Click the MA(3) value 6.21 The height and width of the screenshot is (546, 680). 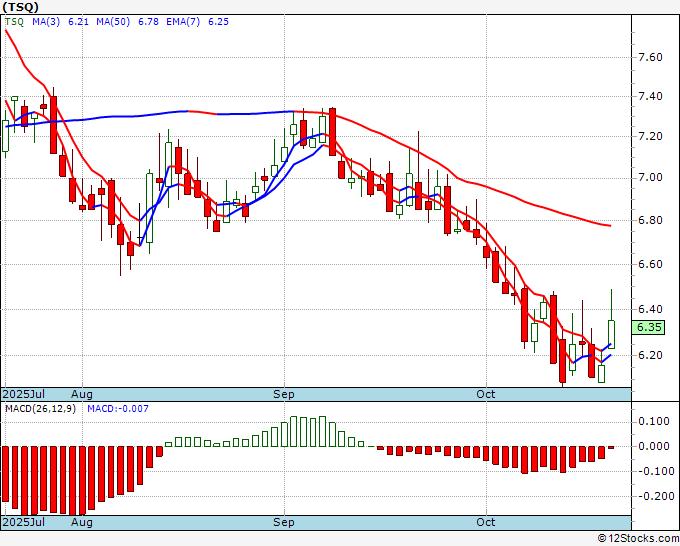point(78,22)
